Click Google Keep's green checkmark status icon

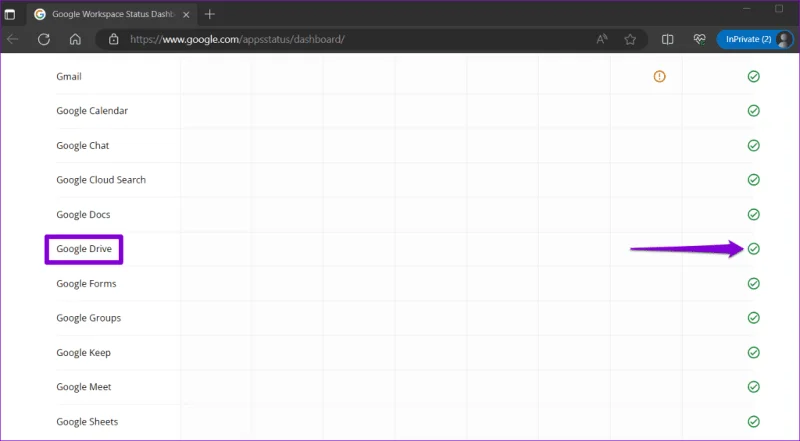pyautogui.click(x=754, y=353)
